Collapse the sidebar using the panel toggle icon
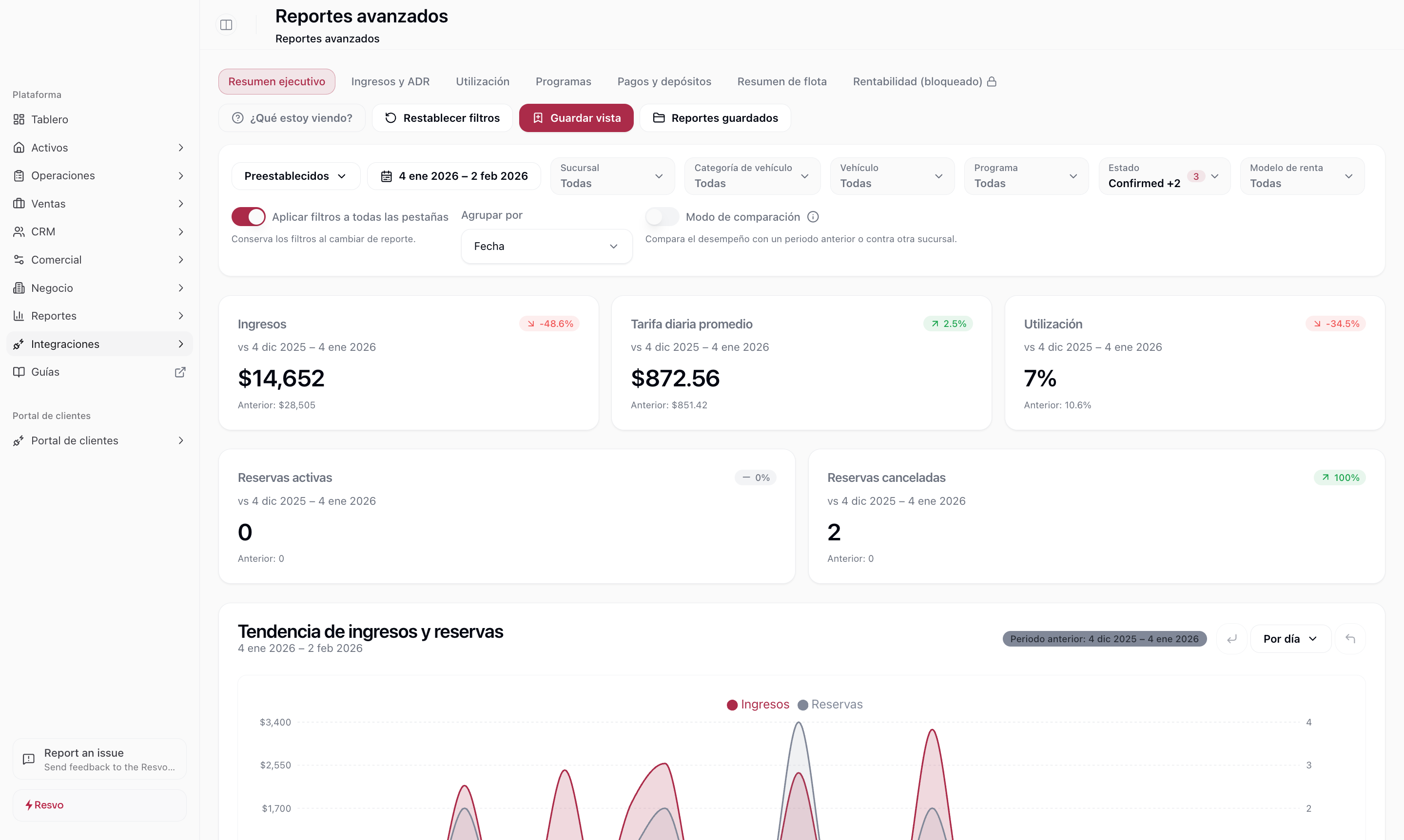This screenshot has width=1404, height=840. pos(226,25)
